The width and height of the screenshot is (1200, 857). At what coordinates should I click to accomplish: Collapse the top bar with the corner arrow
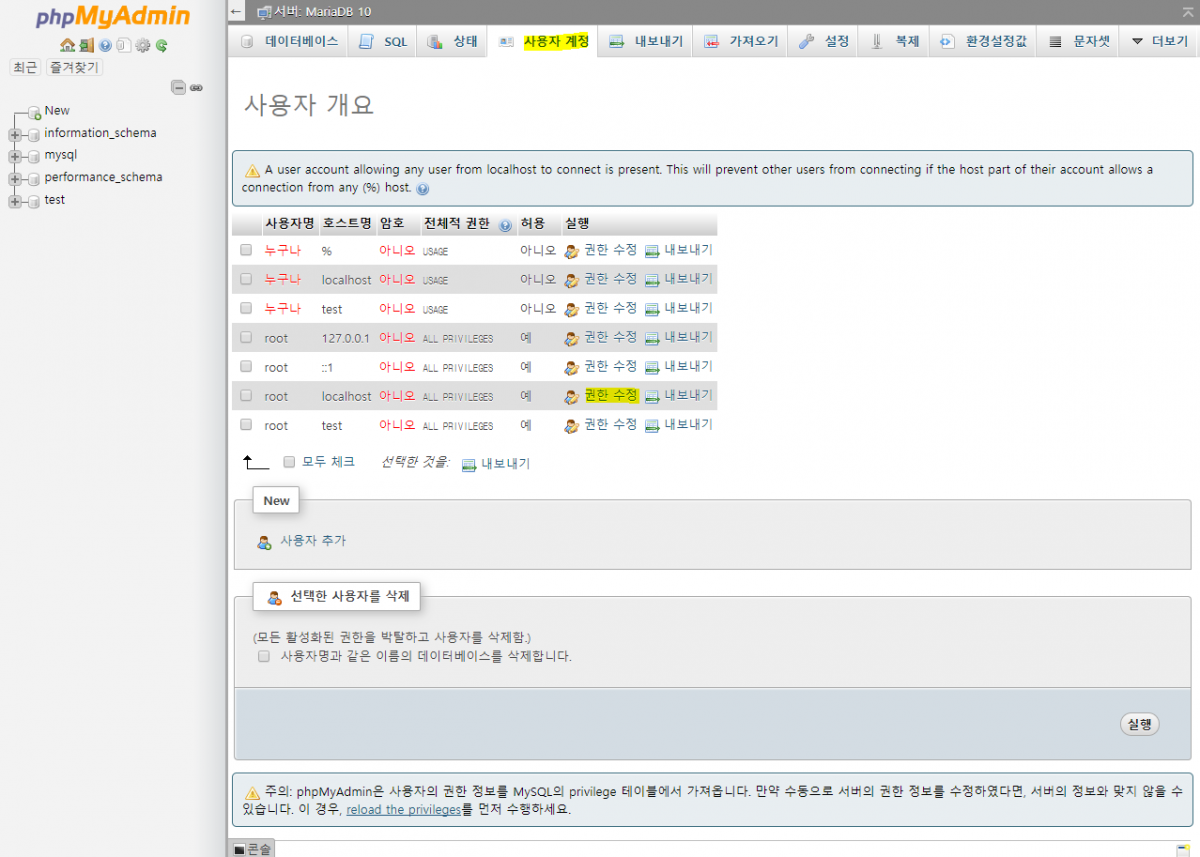(x=1187, y=10)
